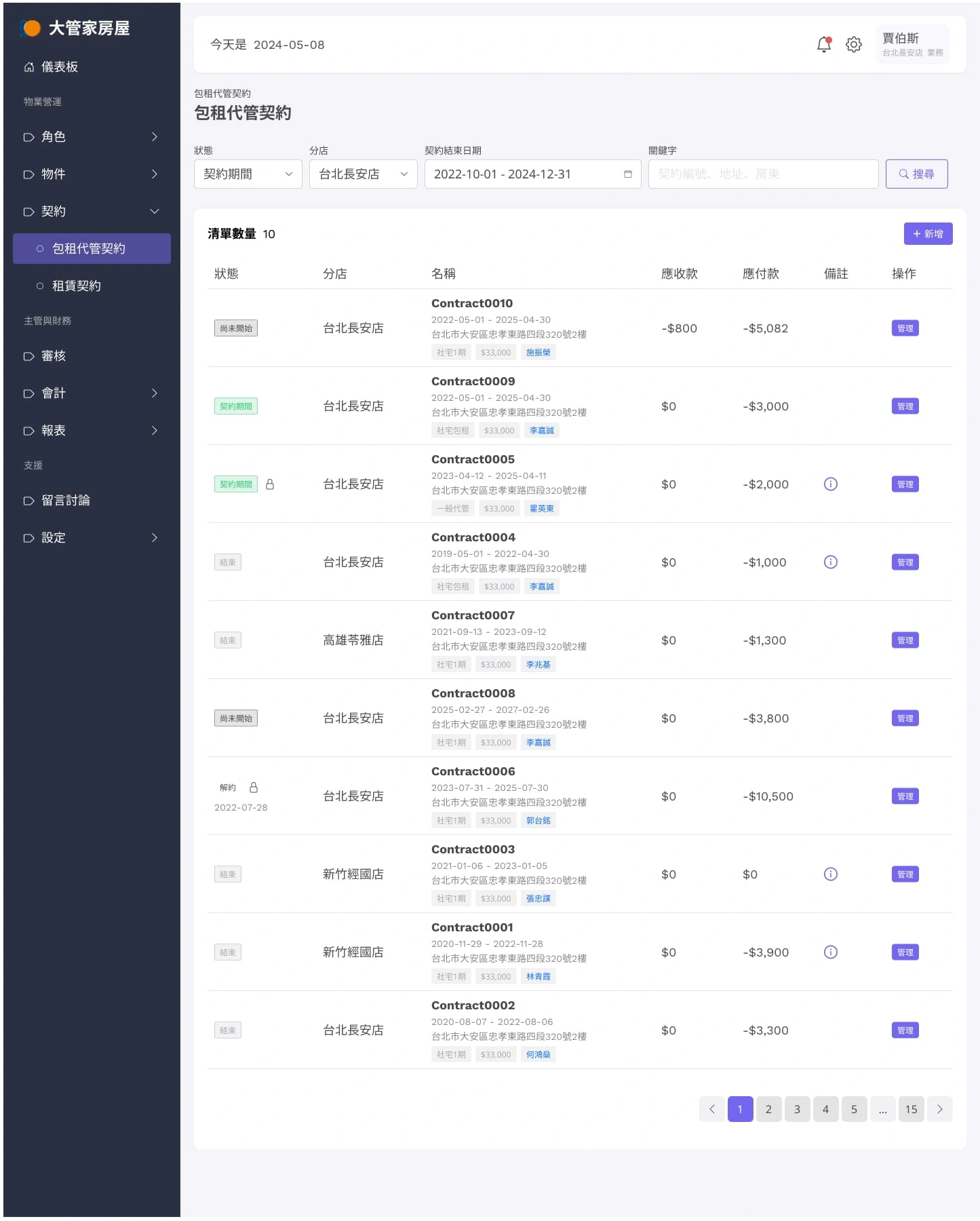Screen dimensions: 980x1221
Task: Click the 施振榮 landlord tag on Contract0010
Action: click(x=538, y=353)
